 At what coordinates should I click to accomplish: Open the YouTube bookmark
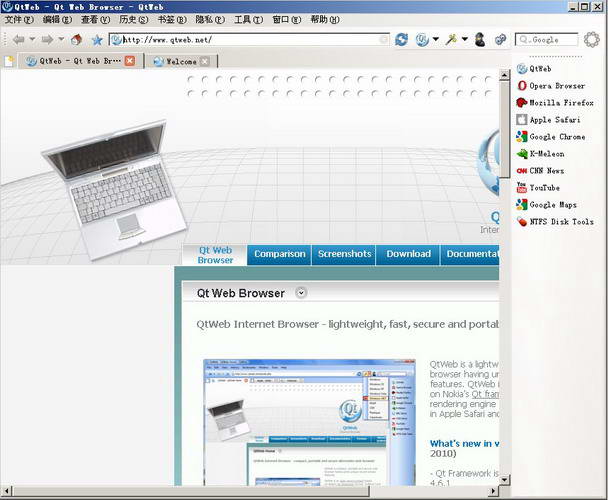538,188
